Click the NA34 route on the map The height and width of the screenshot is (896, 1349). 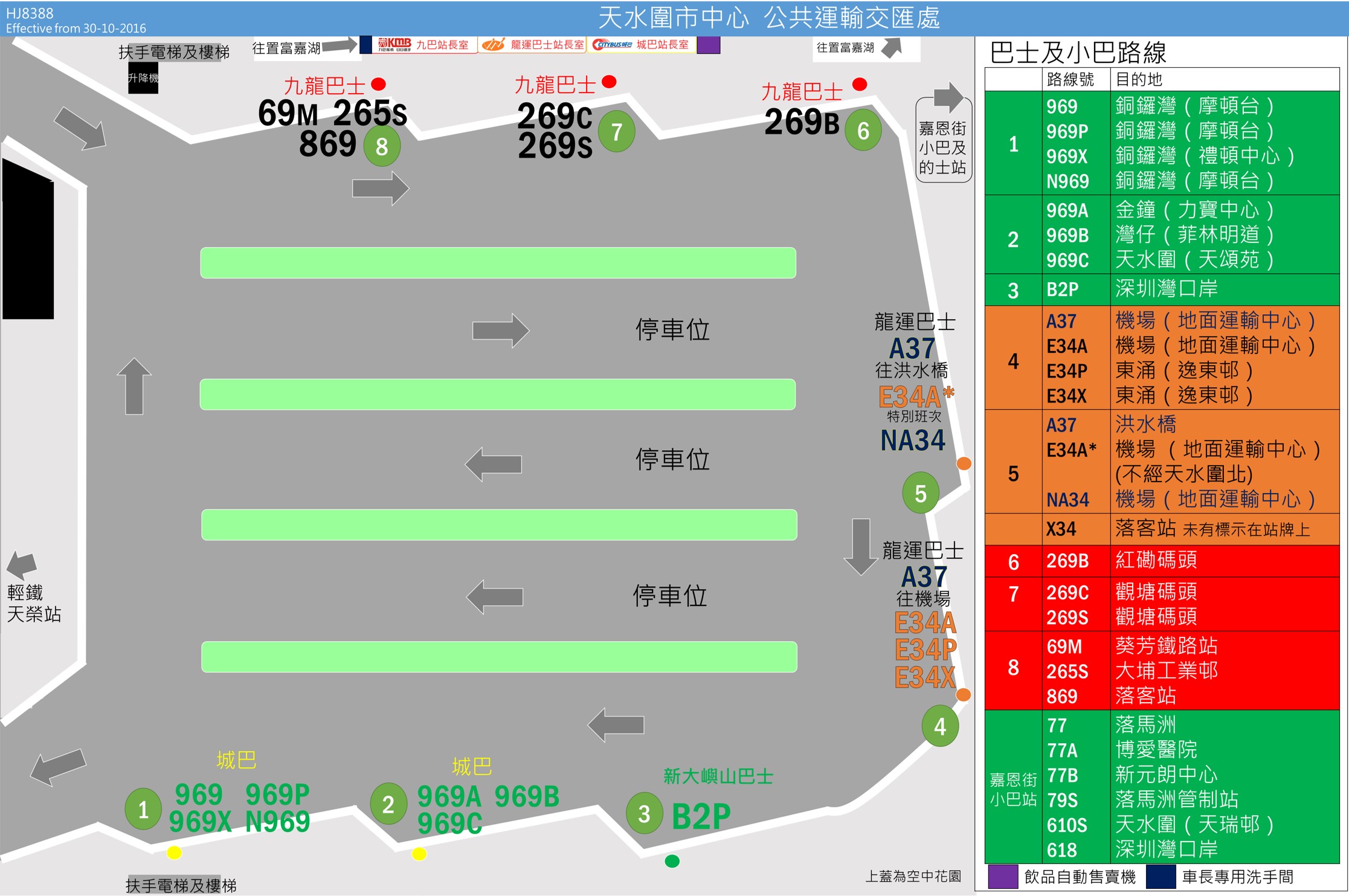point(913,440)
